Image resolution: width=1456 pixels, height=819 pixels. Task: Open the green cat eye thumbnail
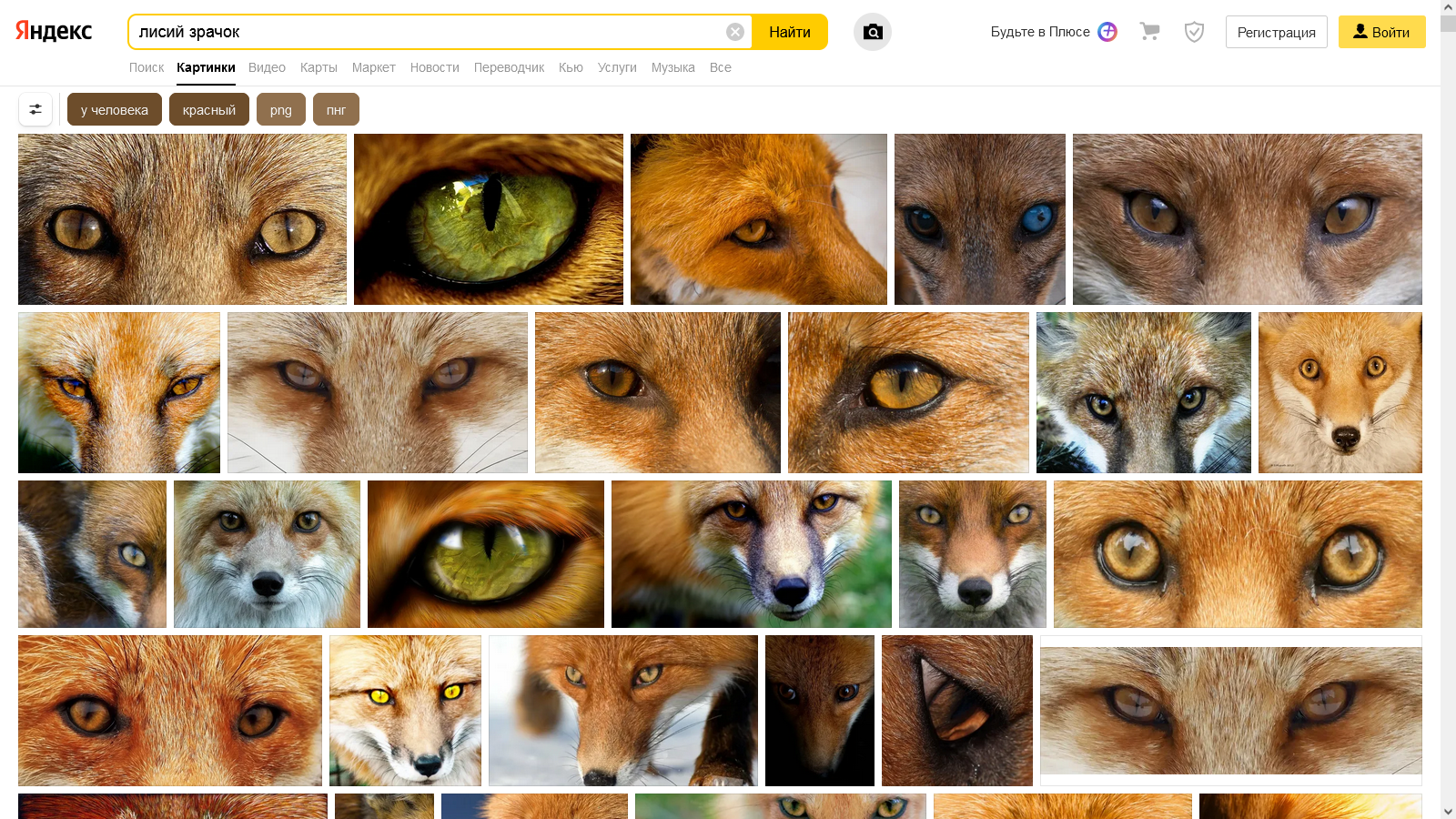pos(489,219)
